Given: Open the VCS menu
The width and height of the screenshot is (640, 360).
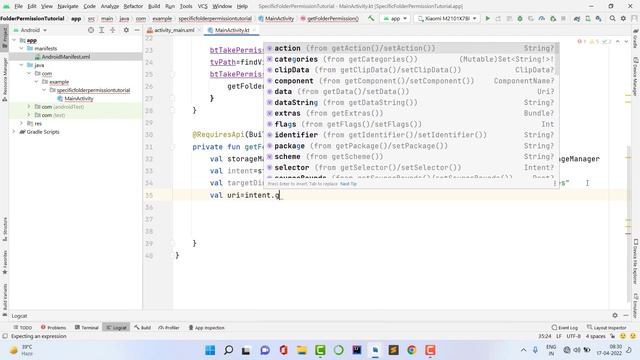Looking at the screenshot, I should [x=202, y=6].
